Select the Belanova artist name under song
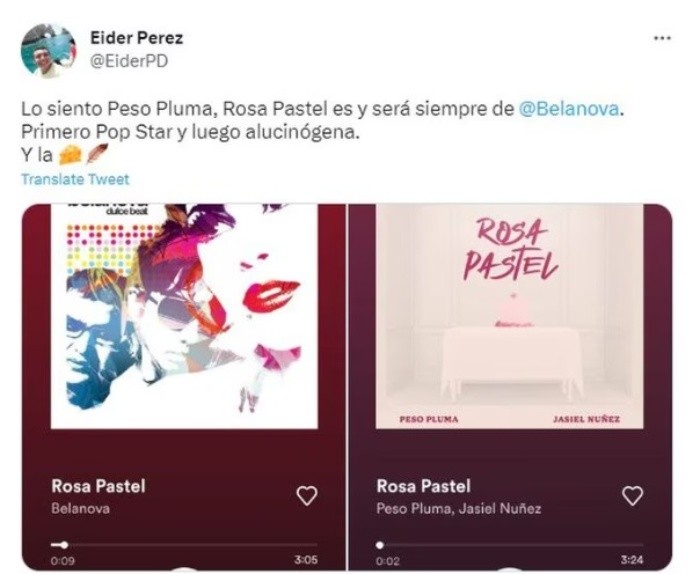 coord(80,509)
